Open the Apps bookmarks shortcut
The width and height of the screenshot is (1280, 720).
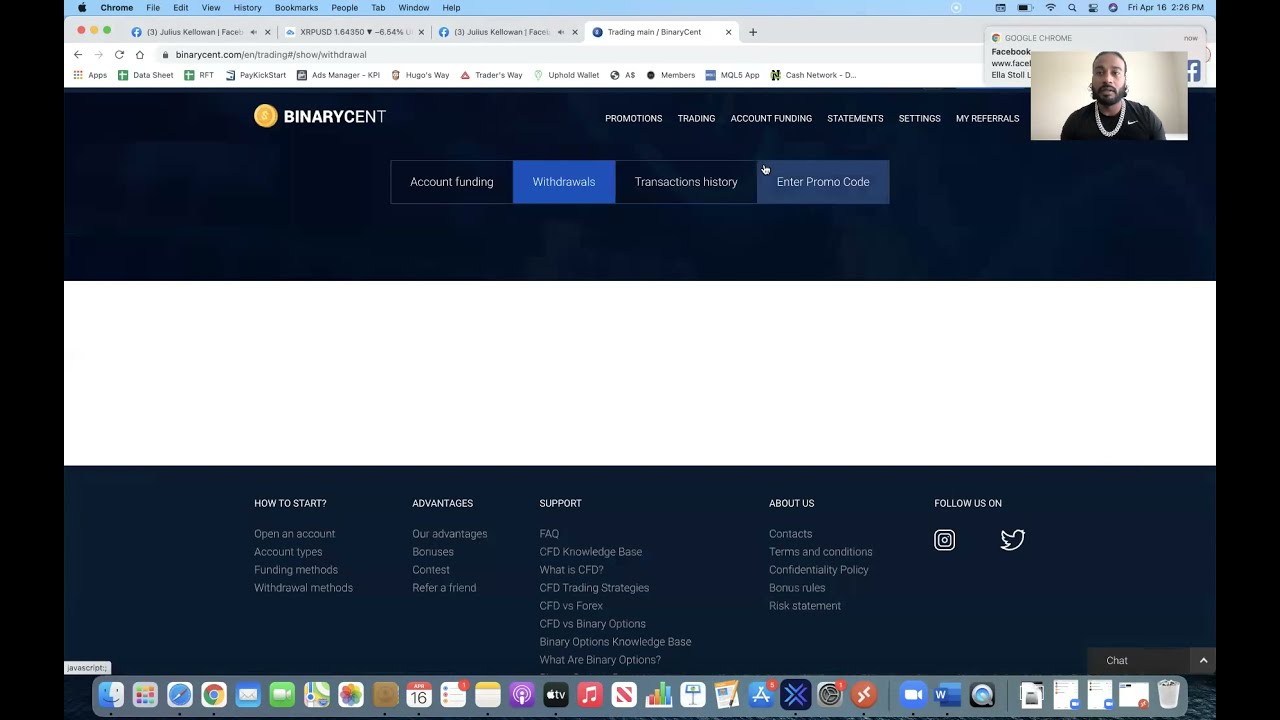pyautogui.click(x=90, y=75)
